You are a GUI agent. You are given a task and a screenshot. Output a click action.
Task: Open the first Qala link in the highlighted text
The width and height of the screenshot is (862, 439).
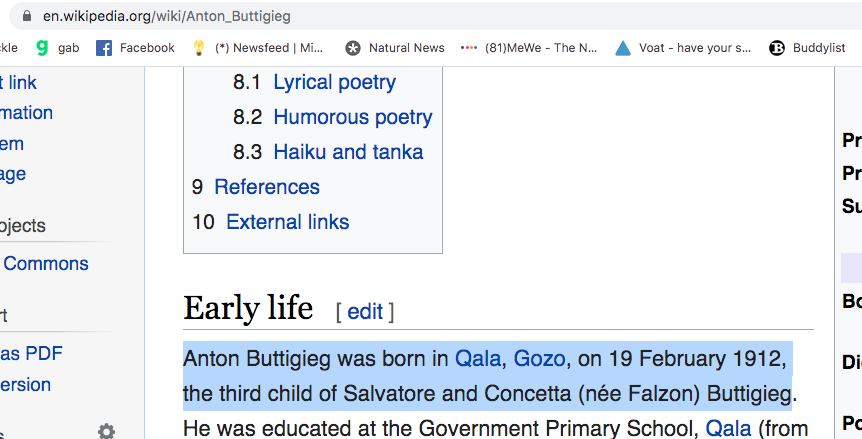tap(478, 359)
